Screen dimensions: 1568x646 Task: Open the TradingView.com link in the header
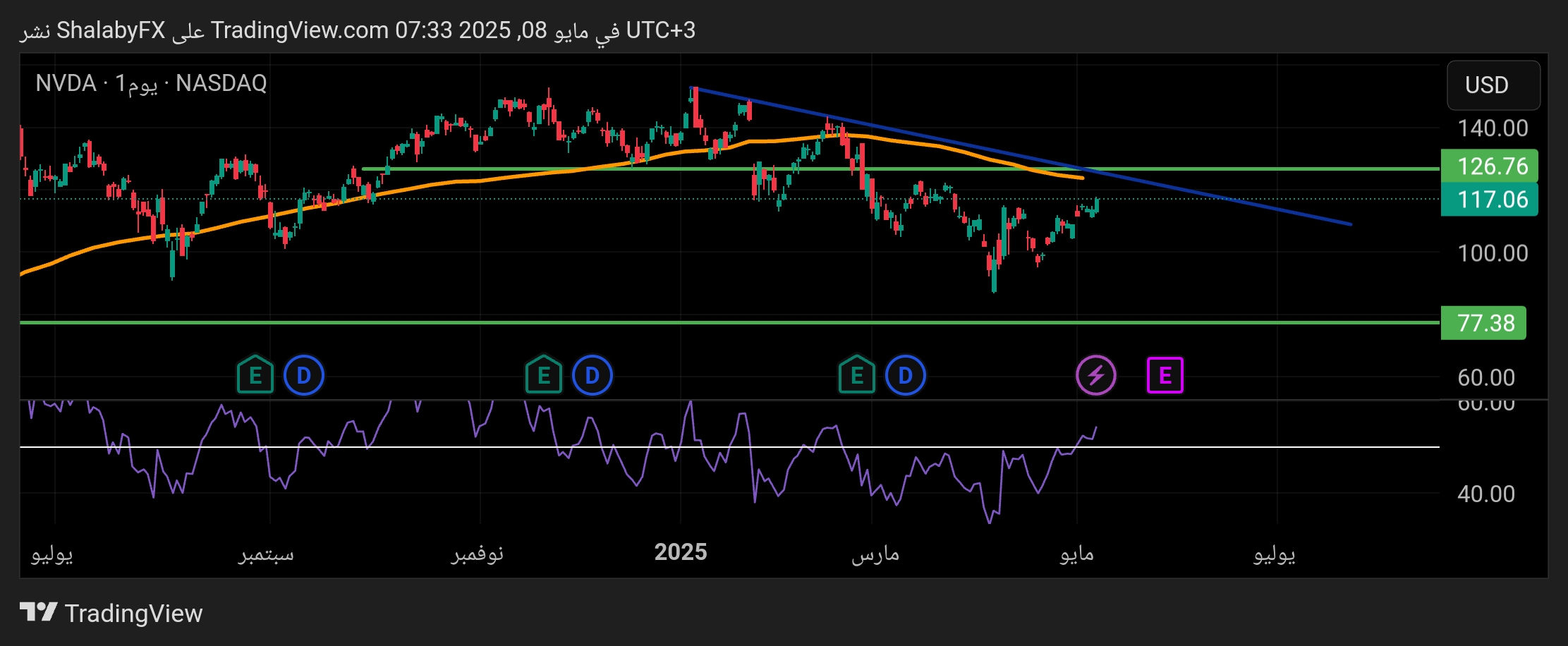coord(300,30)
